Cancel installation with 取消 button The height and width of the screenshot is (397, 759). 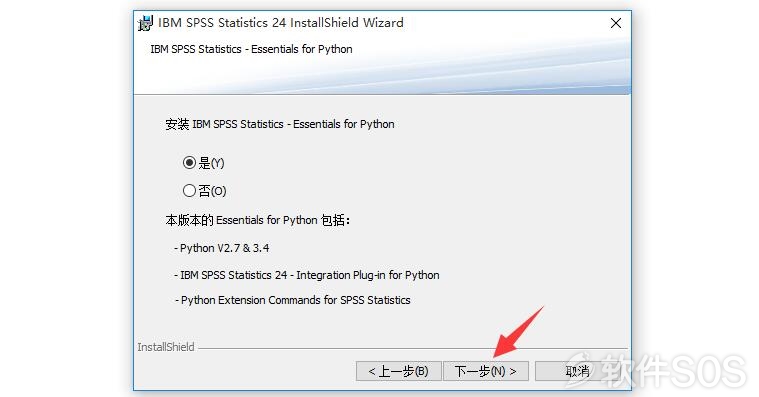tap(577, 371)
